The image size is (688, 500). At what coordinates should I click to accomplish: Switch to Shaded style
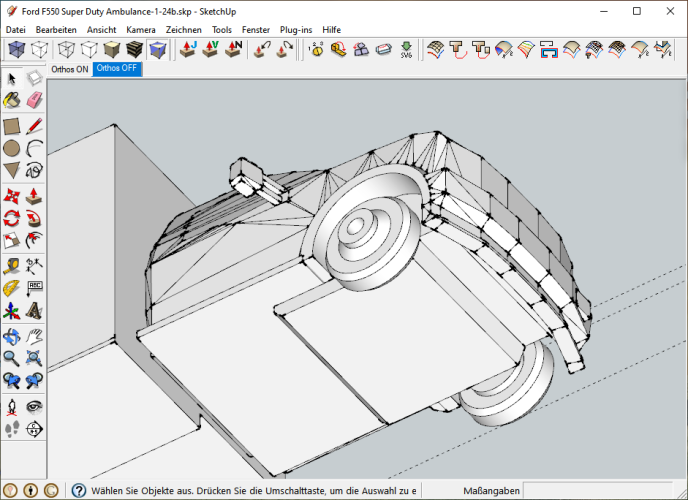112,50
